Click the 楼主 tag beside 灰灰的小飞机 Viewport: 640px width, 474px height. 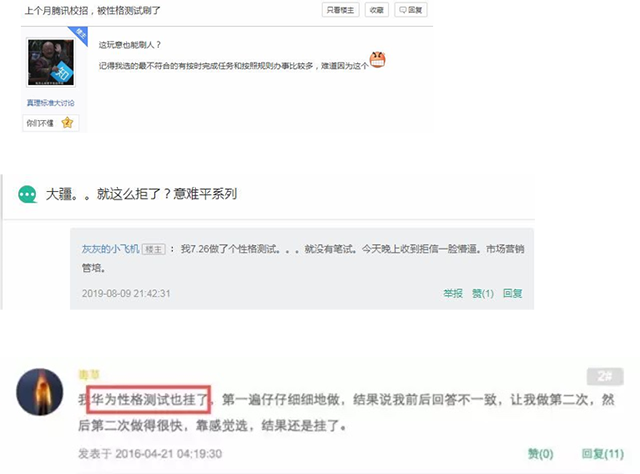coord(153,249)
